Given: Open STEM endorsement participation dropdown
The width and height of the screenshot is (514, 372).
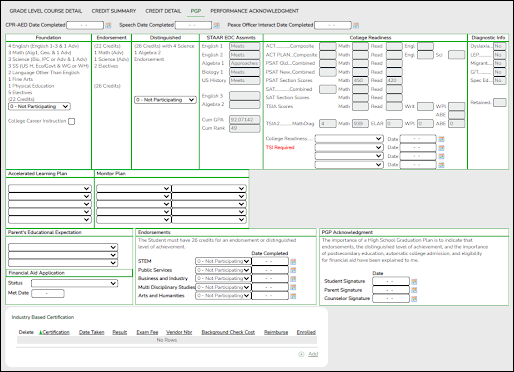Looking at the screenshot, I should [223, 261].
